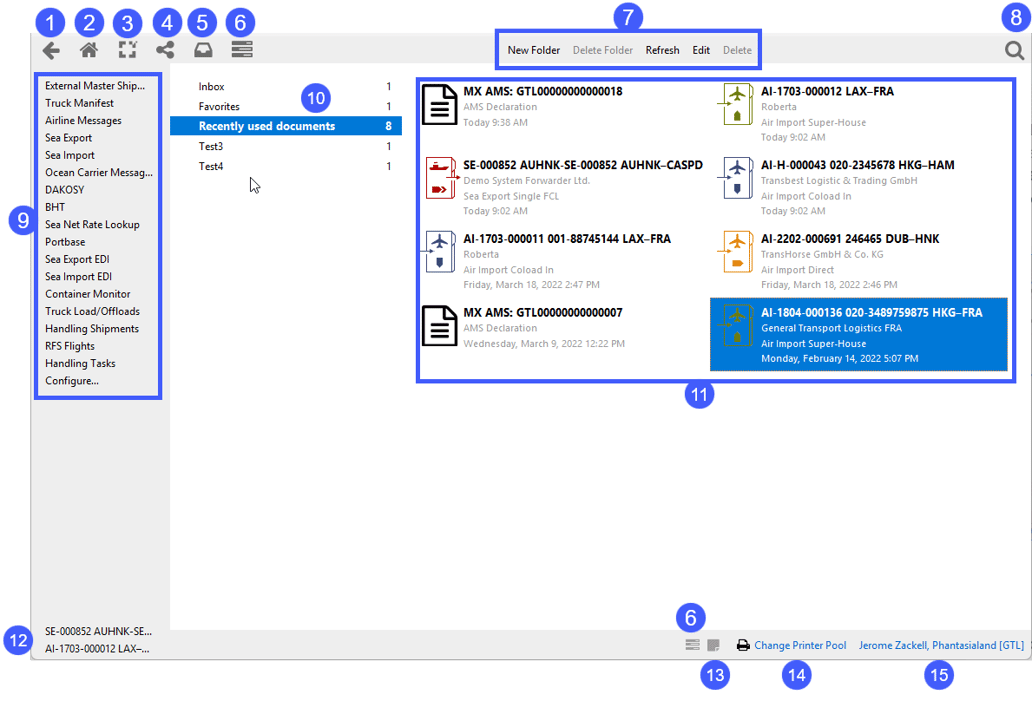Image resolution: width=1032 pixels, height=701 pixels.
Task: Click the printer icon in status bar
Action: [x=743, y=646]
